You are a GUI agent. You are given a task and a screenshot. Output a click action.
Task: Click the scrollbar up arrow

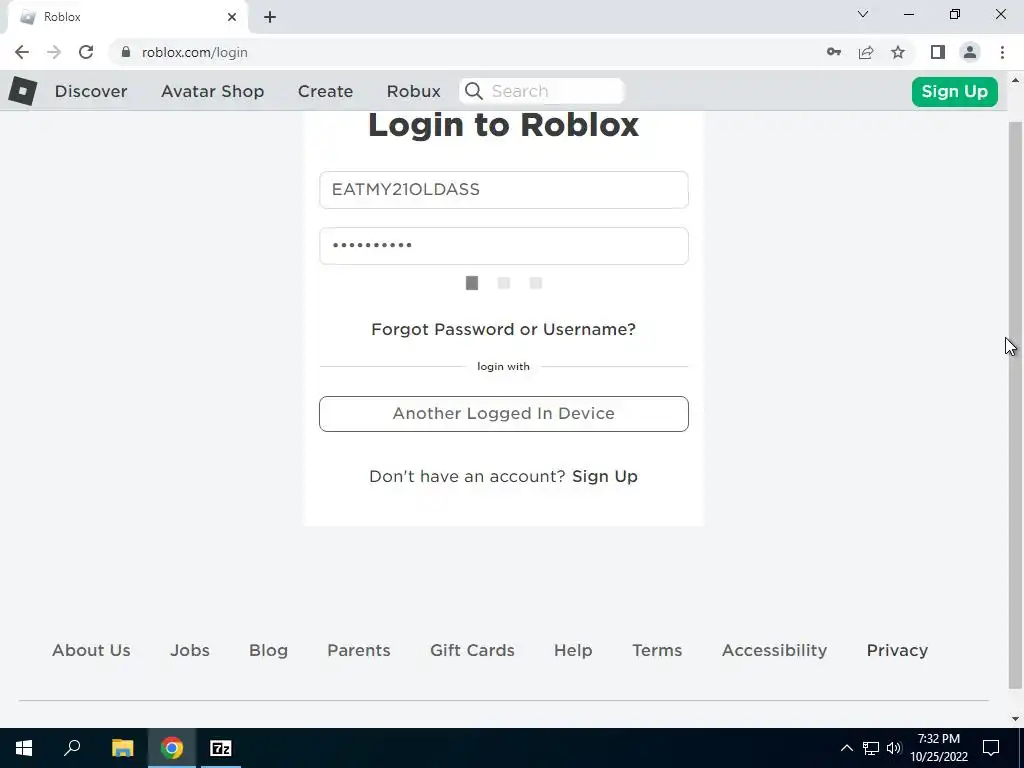(x=1015, y=80)
